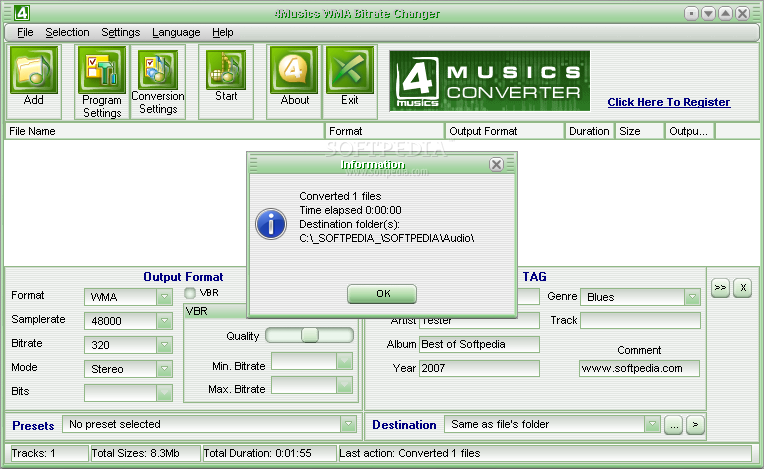This screenshot has width=764, height=469.
Task: Click the Duration column header
Action: point(589,131)
